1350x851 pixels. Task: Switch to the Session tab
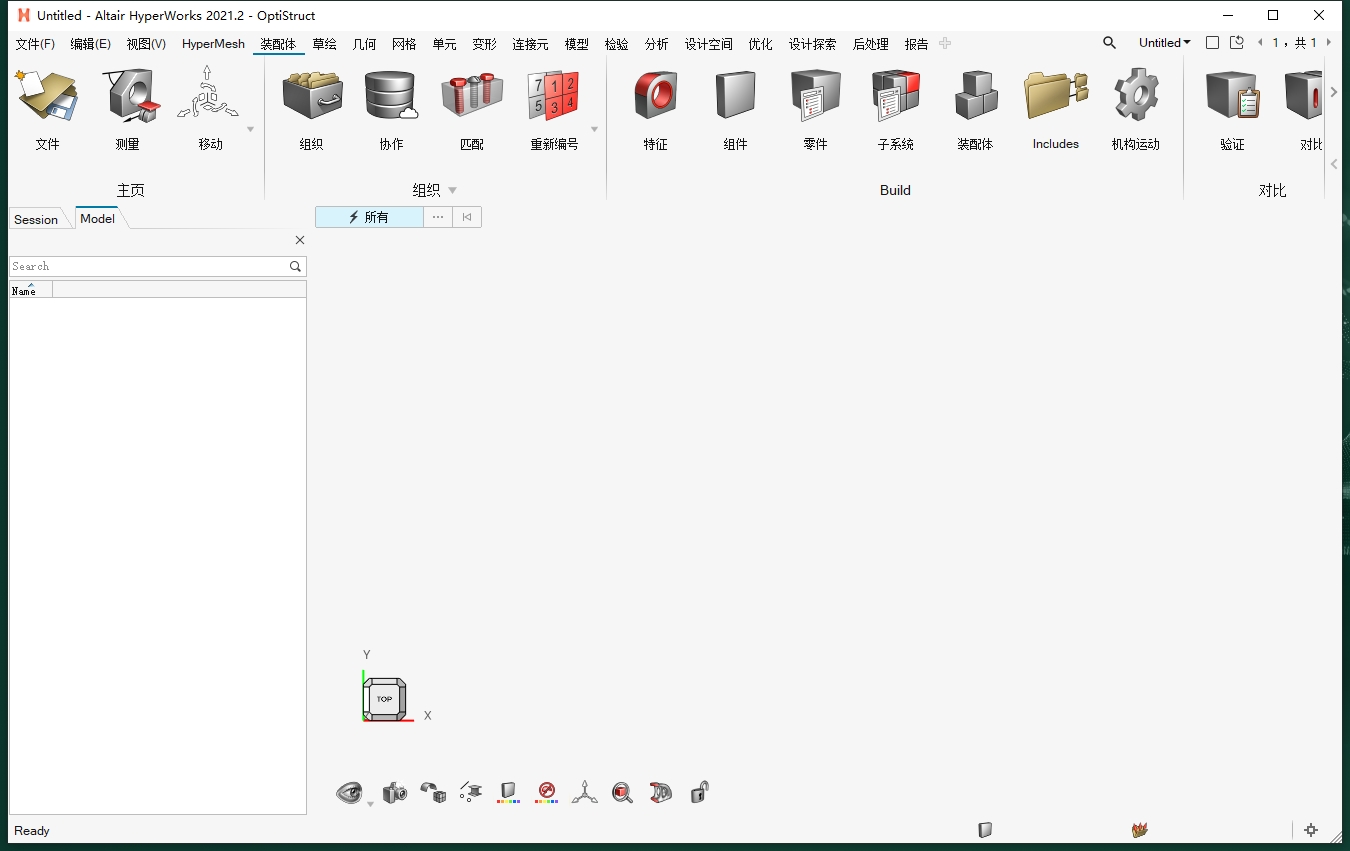tap(36, 219)
